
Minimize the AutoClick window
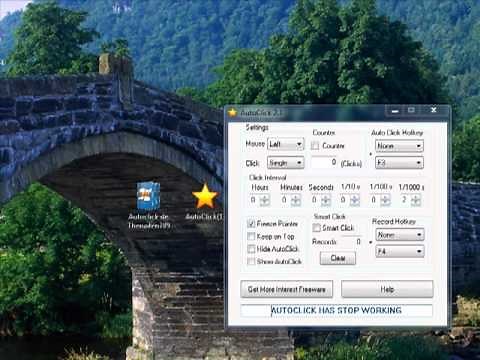click(395, 111)
